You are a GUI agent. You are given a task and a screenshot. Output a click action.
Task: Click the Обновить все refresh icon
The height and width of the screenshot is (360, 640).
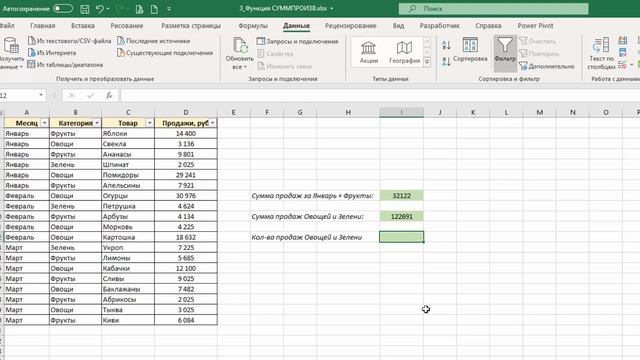pos(240,46)
